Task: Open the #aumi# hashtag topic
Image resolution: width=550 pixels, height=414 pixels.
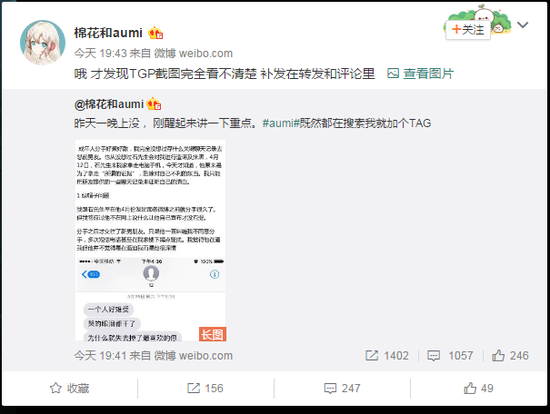Action: [281, 123]
